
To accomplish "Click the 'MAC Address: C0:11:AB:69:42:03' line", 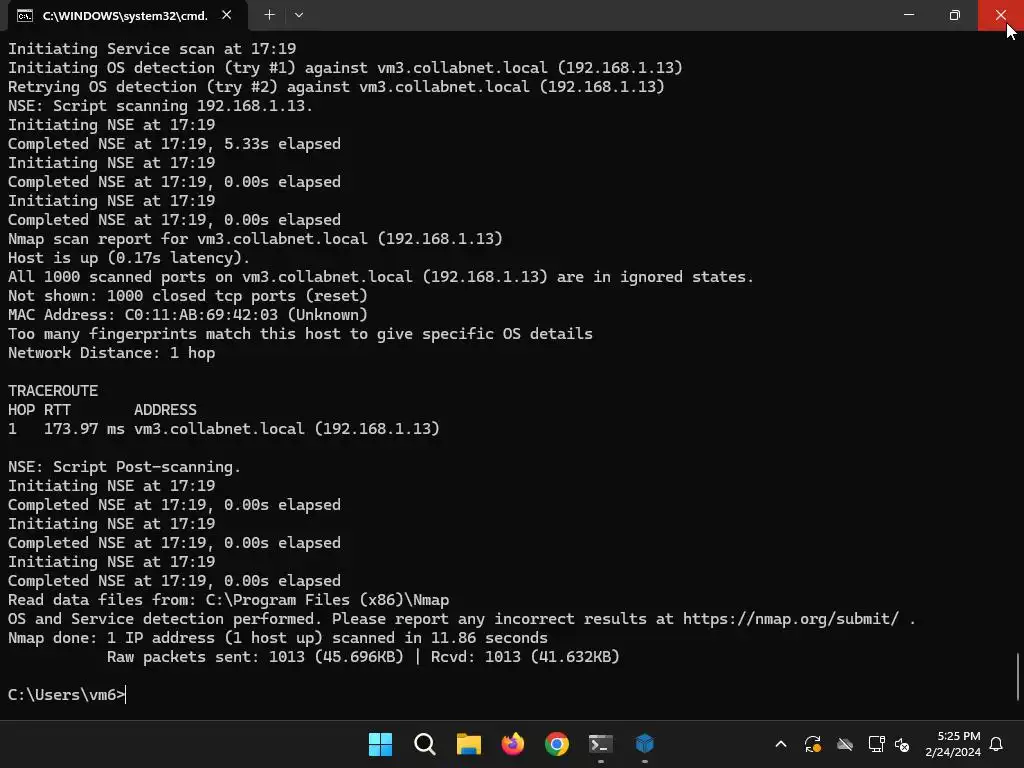I will (187, 314).
